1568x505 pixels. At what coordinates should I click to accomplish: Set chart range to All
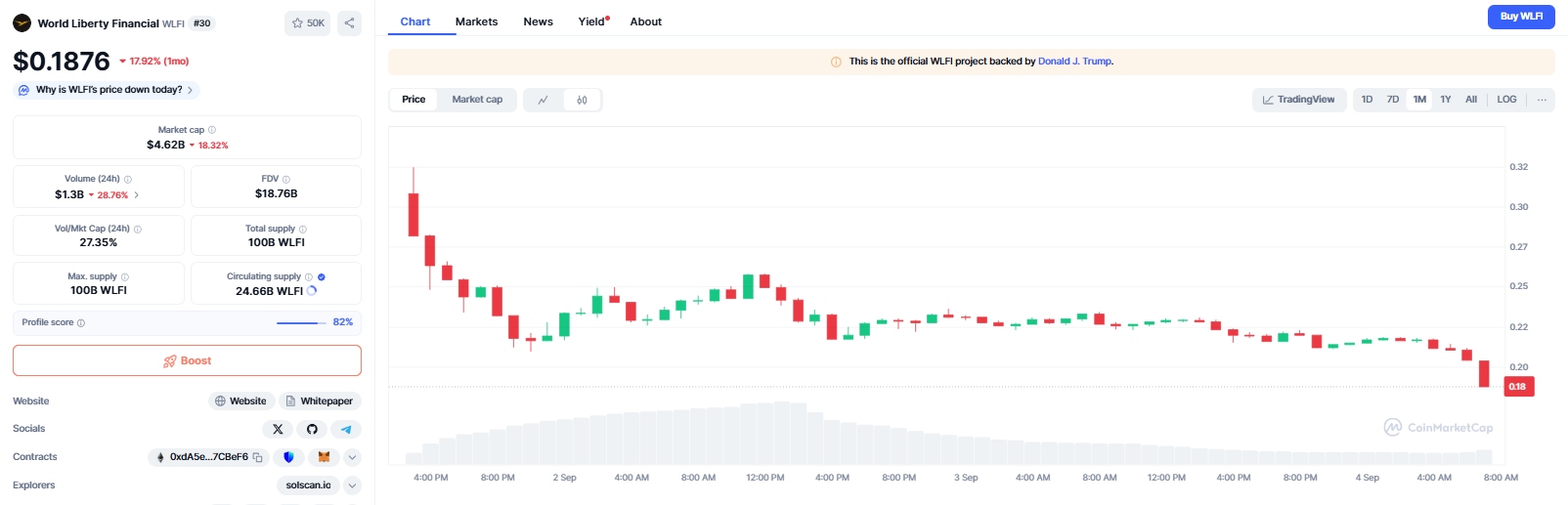pyautogui.click(x=1471, y=100)
